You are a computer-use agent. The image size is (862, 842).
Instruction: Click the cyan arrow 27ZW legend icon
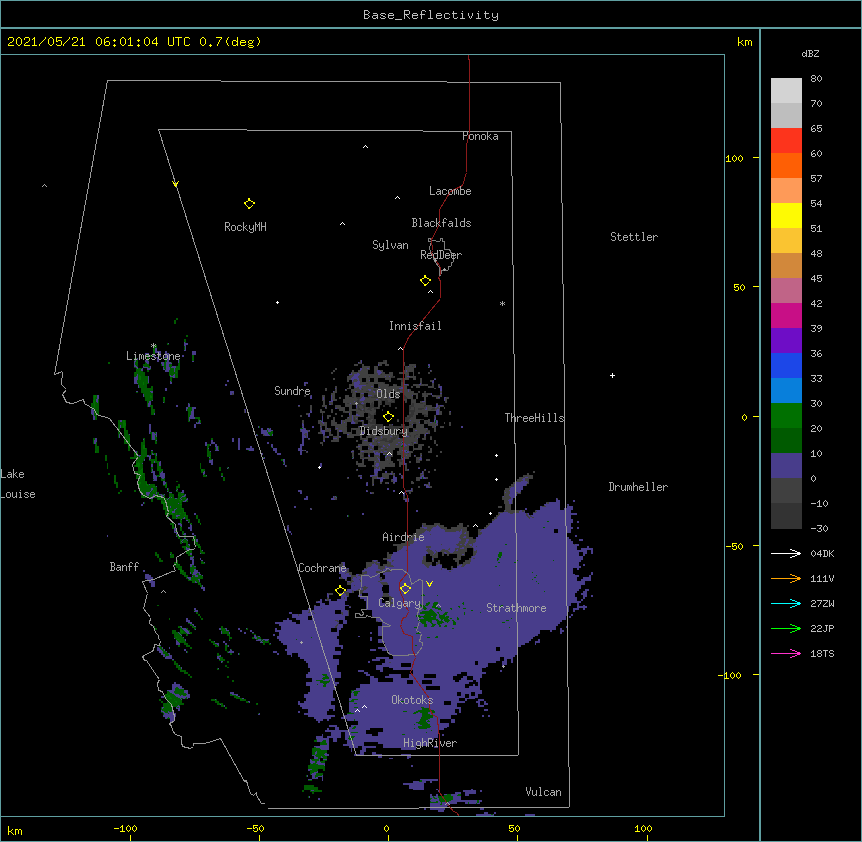pyautogui.click(x=786, y=603)
